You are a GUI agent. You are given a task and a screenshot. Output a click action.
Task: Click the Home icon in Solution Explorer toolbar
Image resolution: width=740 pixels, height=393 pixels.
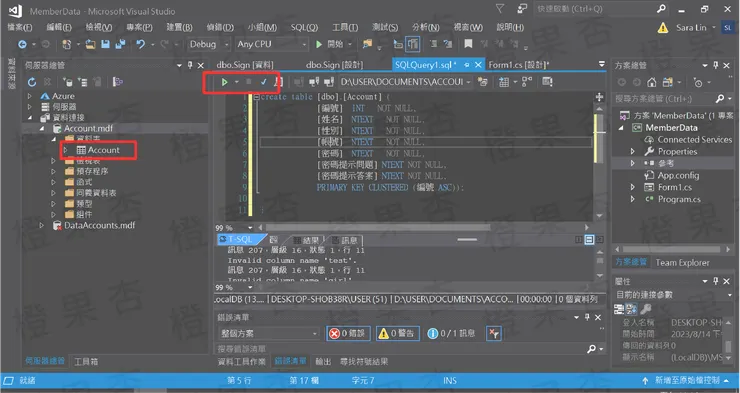click(652, 83)
